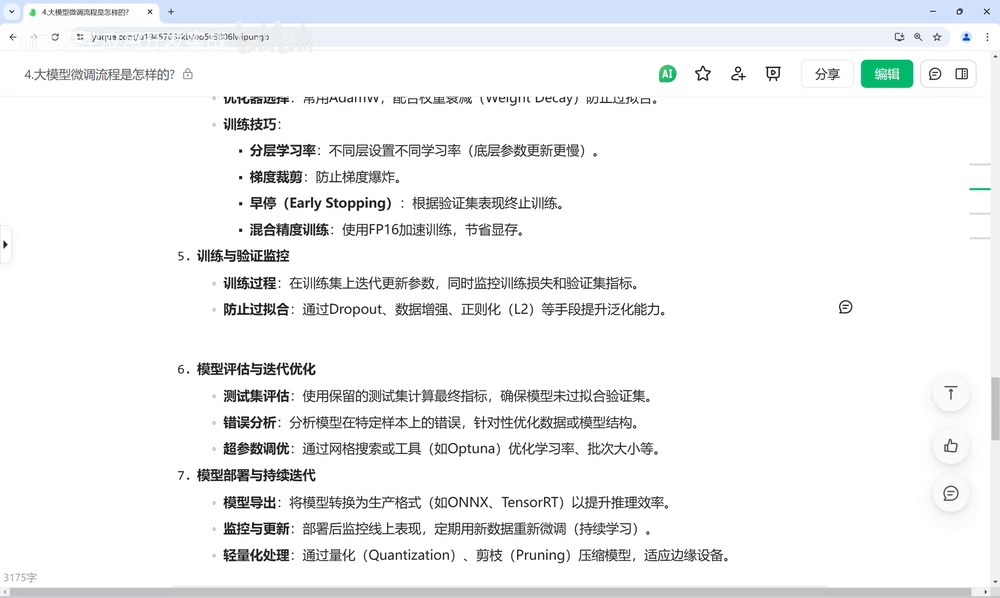This screenshot has height=598, width=1000.
Task: Click the bold text 梯度裁剪
Action: [x=276, y=177]
